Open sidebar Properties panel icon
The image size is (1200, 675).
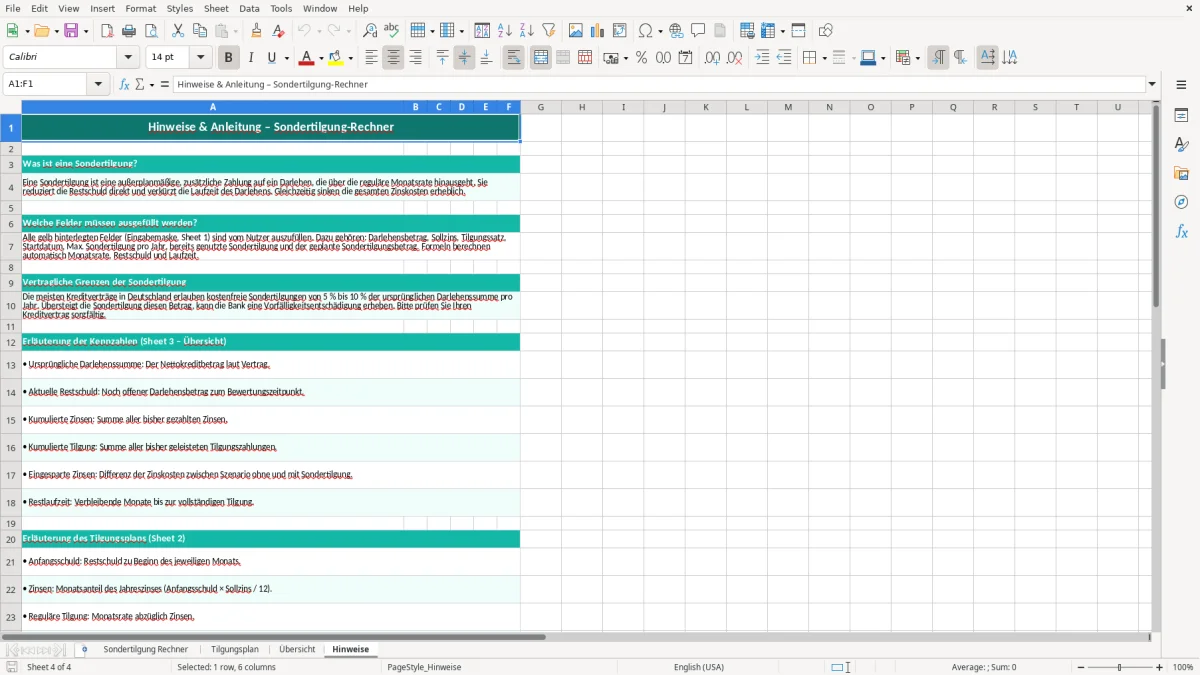pos(1181,116)
